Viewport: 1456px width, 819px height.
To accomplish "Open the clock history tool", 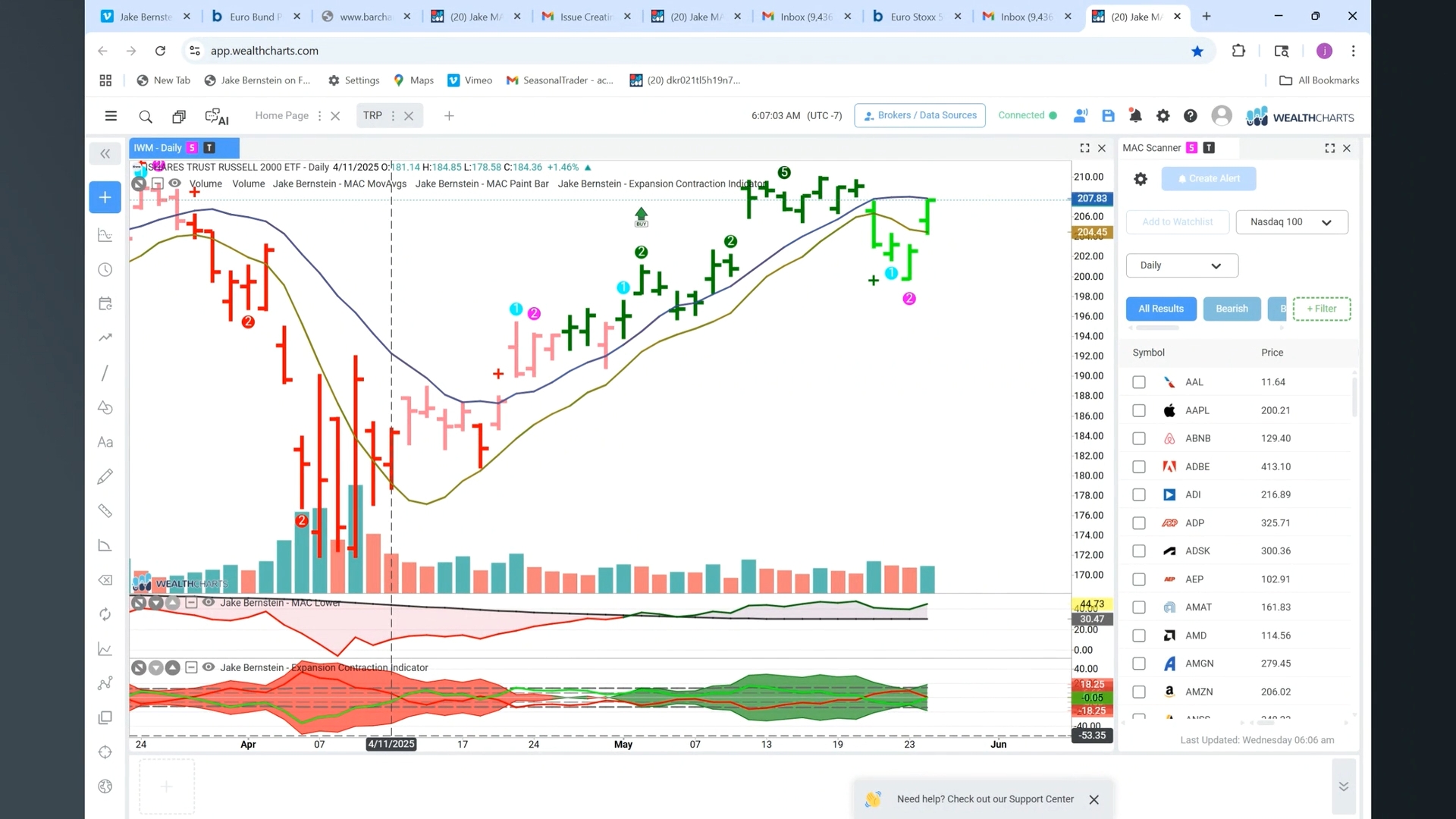I will click(x=105, y=270).
